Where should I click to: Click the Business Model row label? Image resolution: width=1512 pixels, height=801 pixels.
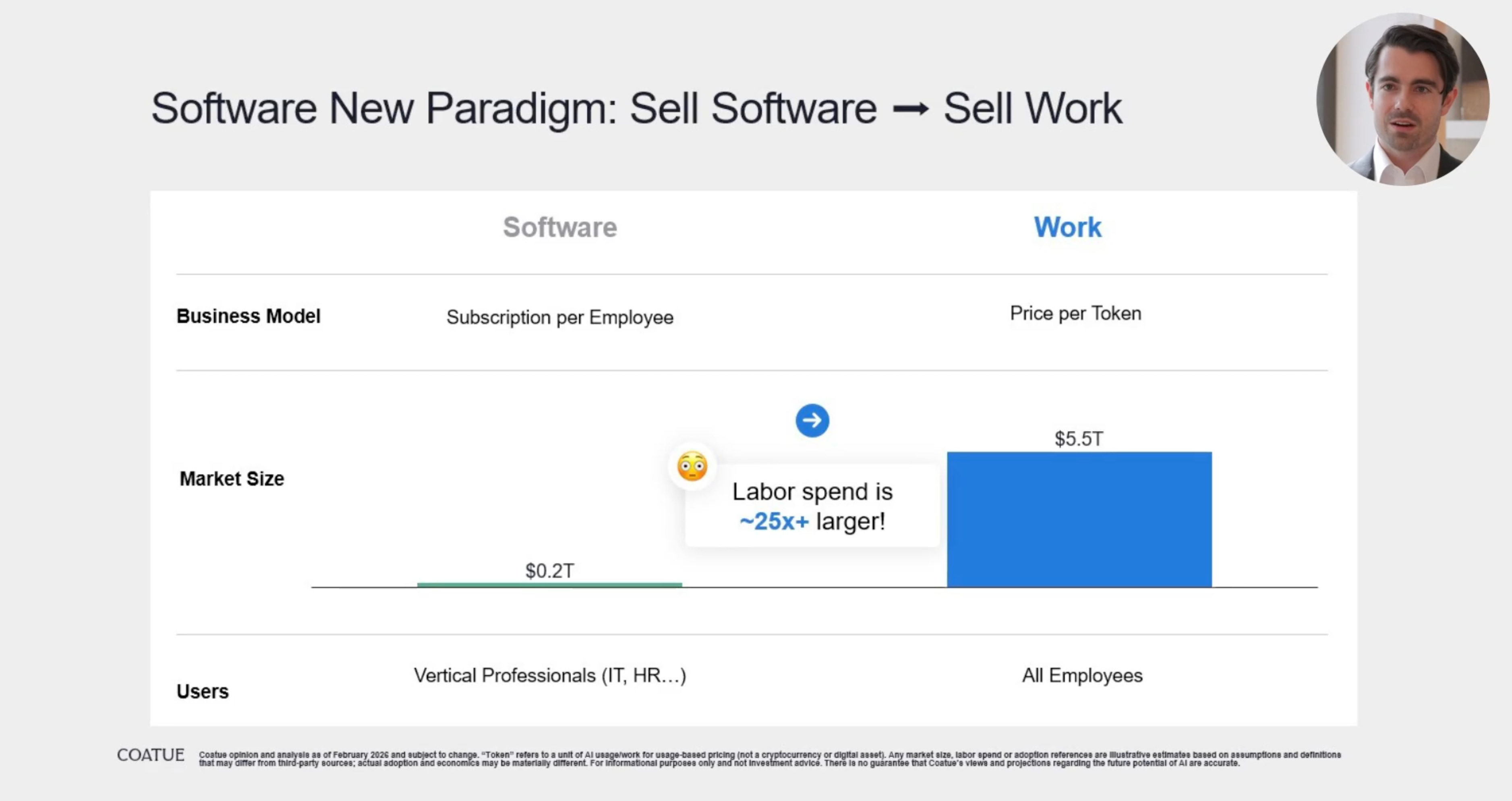tap(248, 316)
